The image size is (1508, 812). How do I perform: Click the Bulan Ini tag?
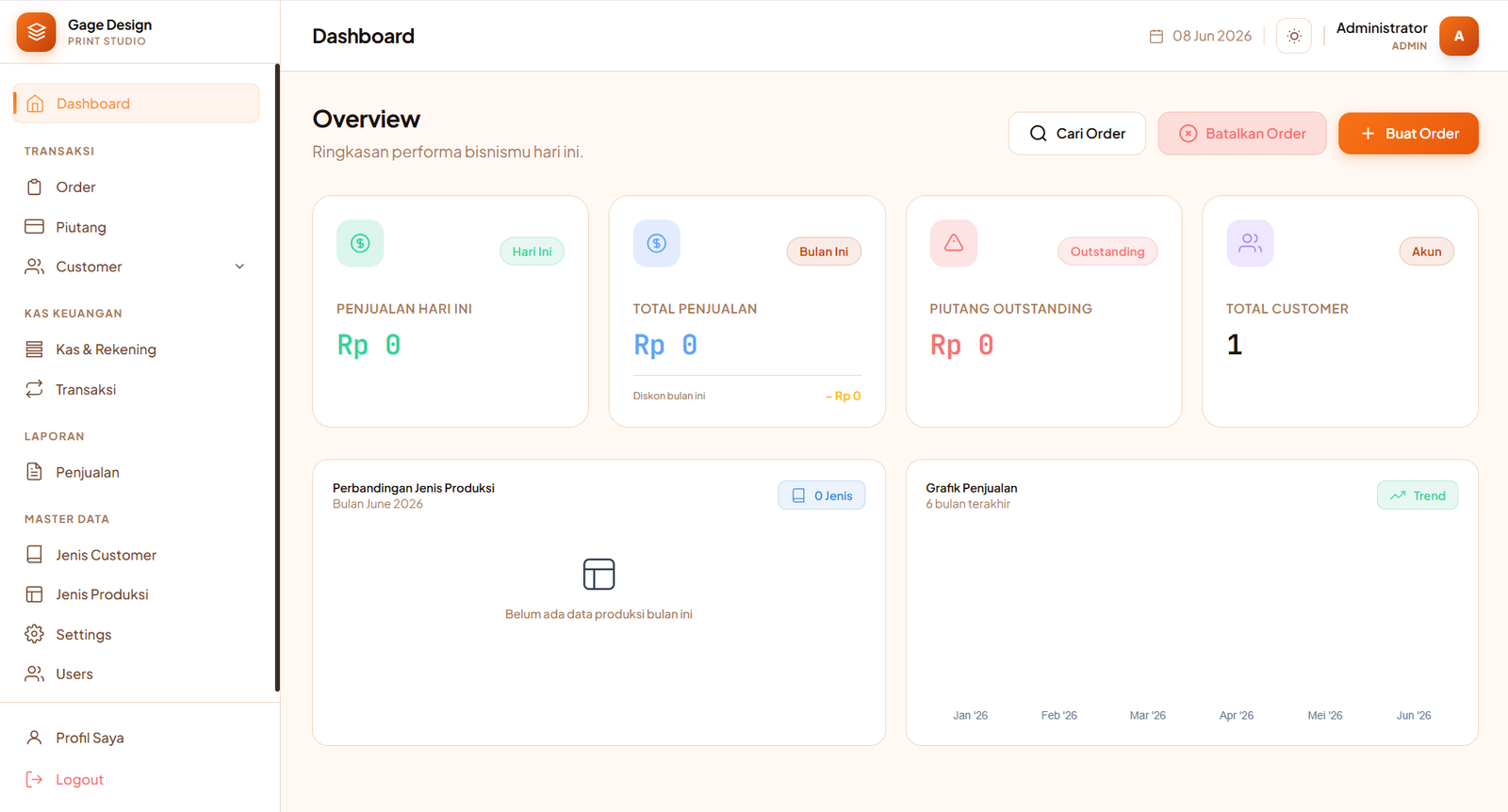point(824,252)
